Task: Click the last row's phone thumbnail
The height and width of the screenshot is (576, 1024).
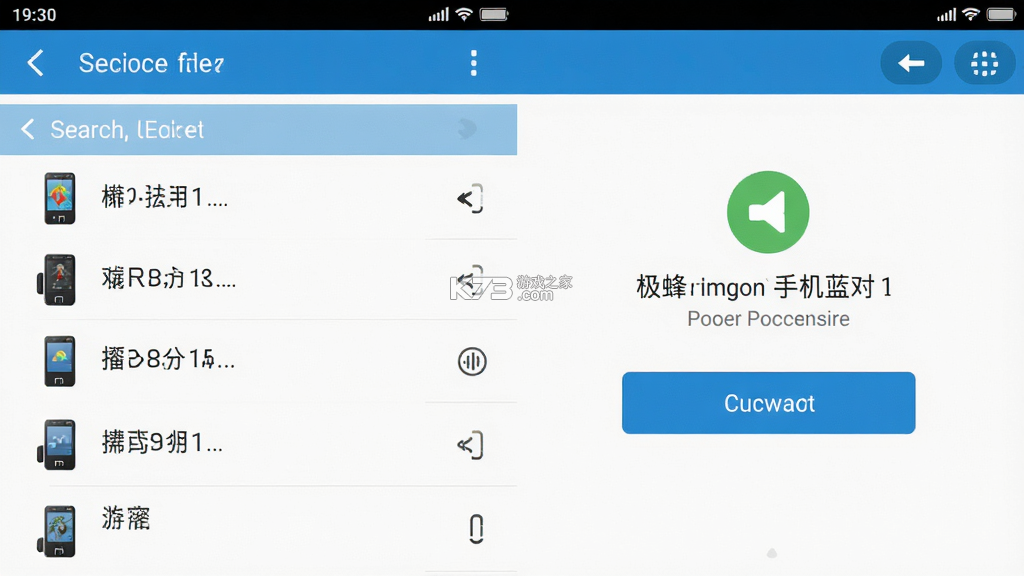Action: pyautogui.click(x=57, y=531)
